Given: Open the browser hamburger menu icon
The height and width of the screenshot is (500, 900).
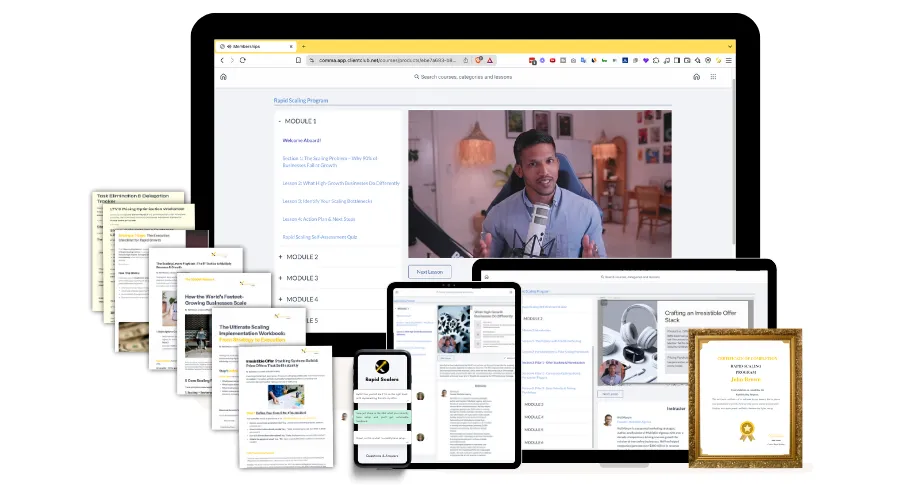Looking at the screenshot, I should coord(728,60).
